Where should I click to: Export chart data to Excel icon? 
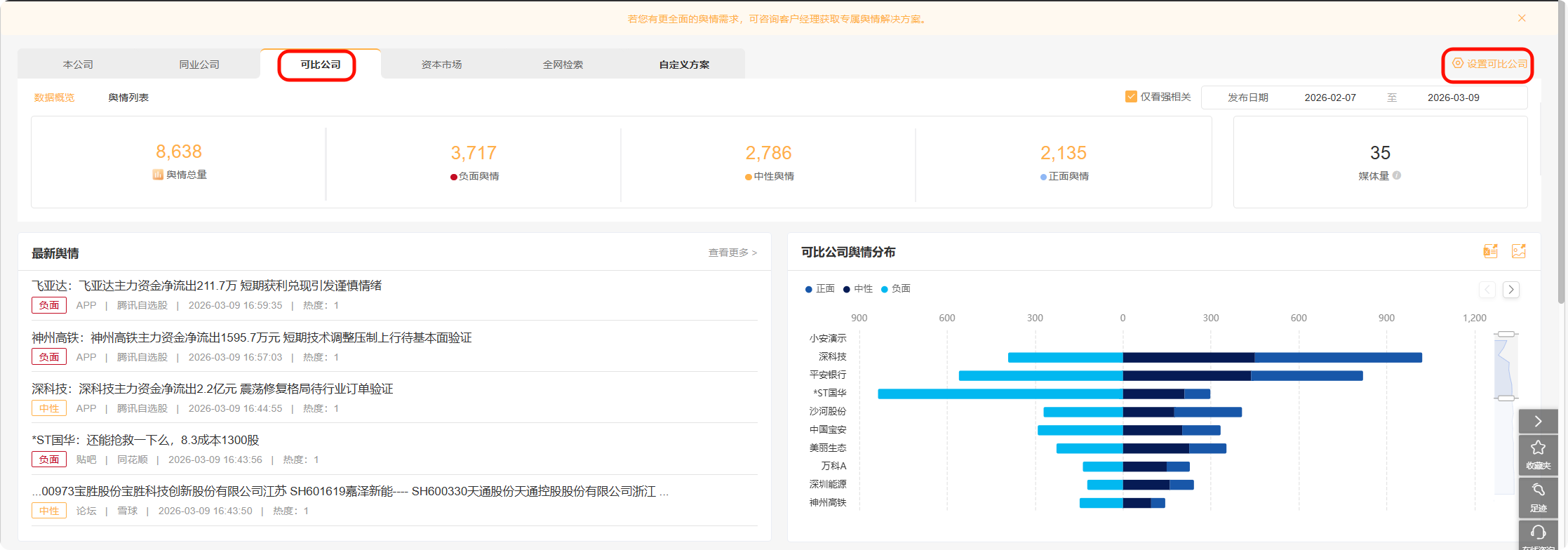pos(1490,251)
